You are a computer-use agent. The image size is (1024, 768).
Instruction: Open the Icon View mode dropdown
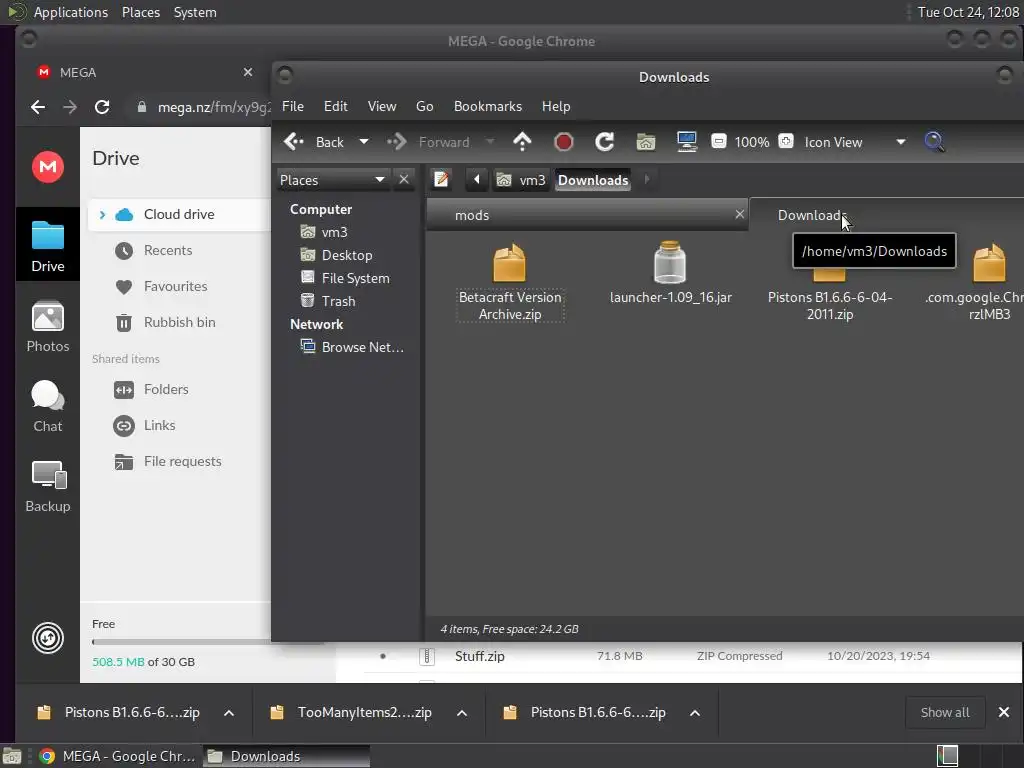tap(855, 142)
